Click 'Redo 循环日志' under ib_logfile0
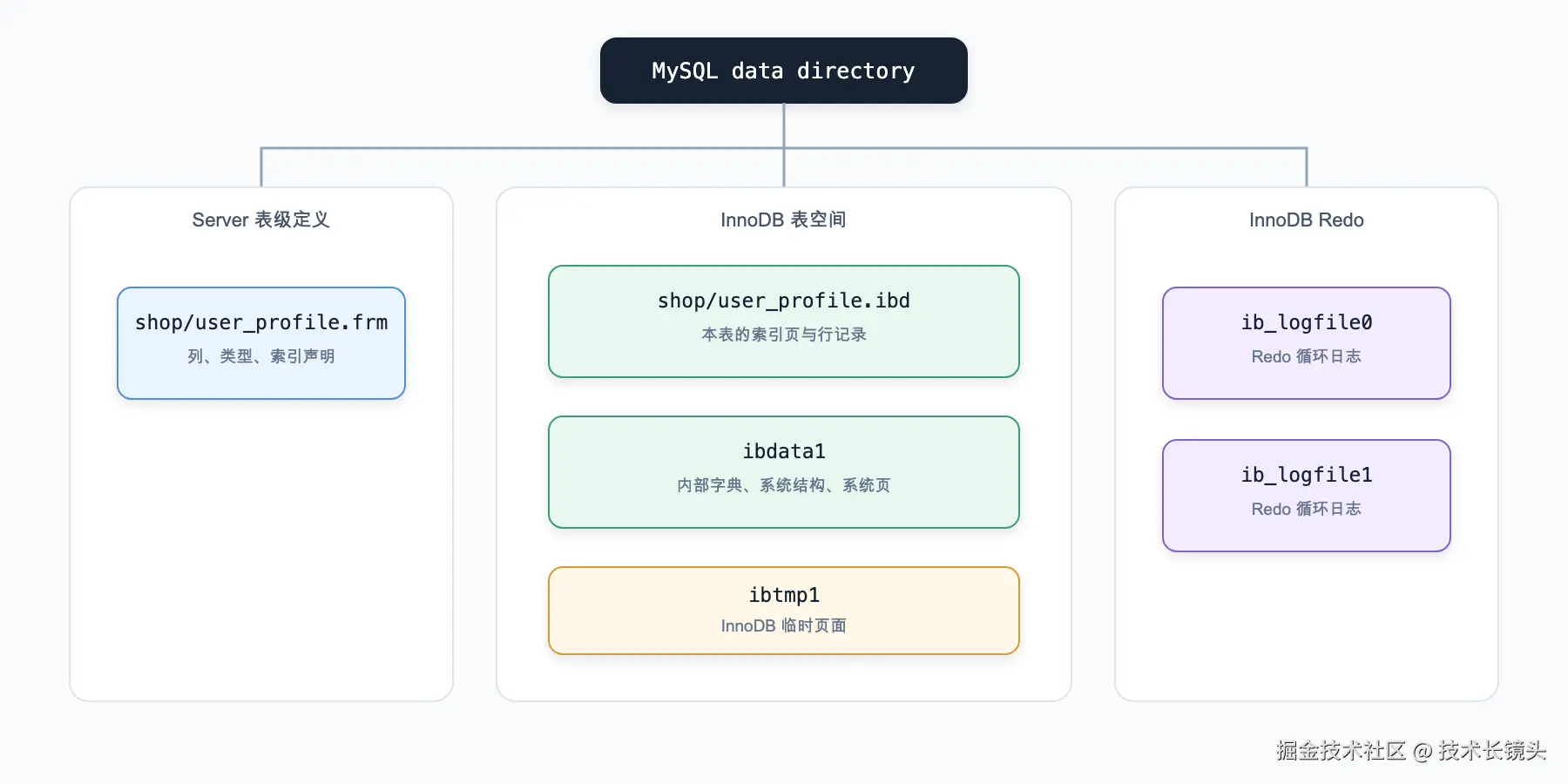The width and height of the screenshot is (1568, 784). [1307, 356]
